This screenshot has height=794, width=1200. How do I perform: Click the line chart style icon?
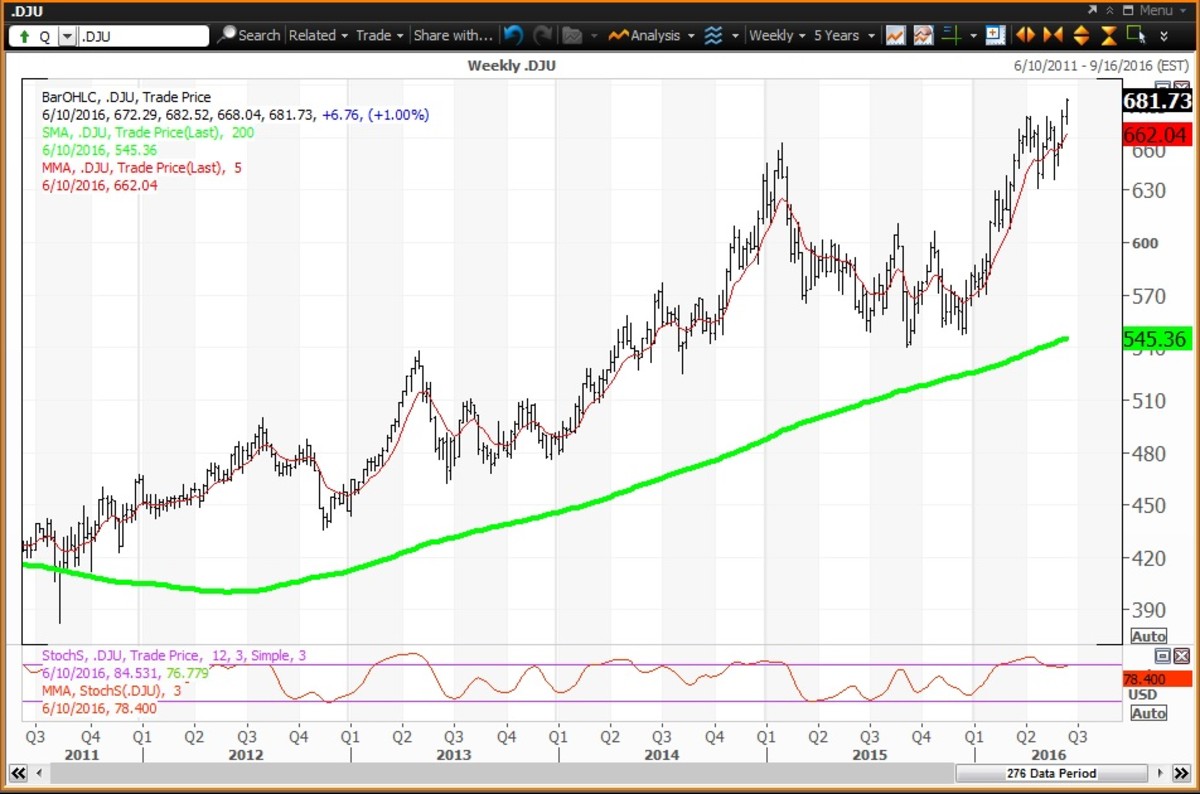coord(895,35)
